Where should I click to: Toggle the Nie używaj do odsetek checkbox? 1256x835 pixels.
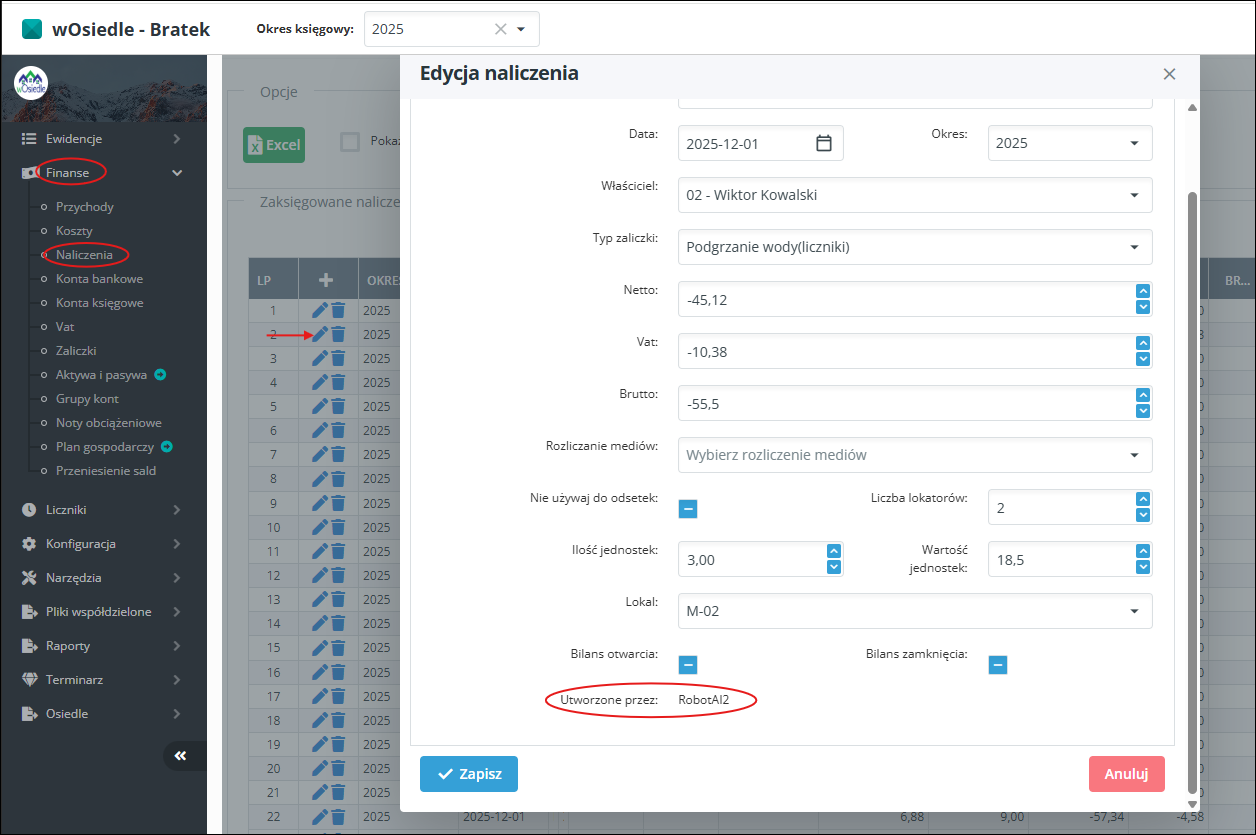688,509
